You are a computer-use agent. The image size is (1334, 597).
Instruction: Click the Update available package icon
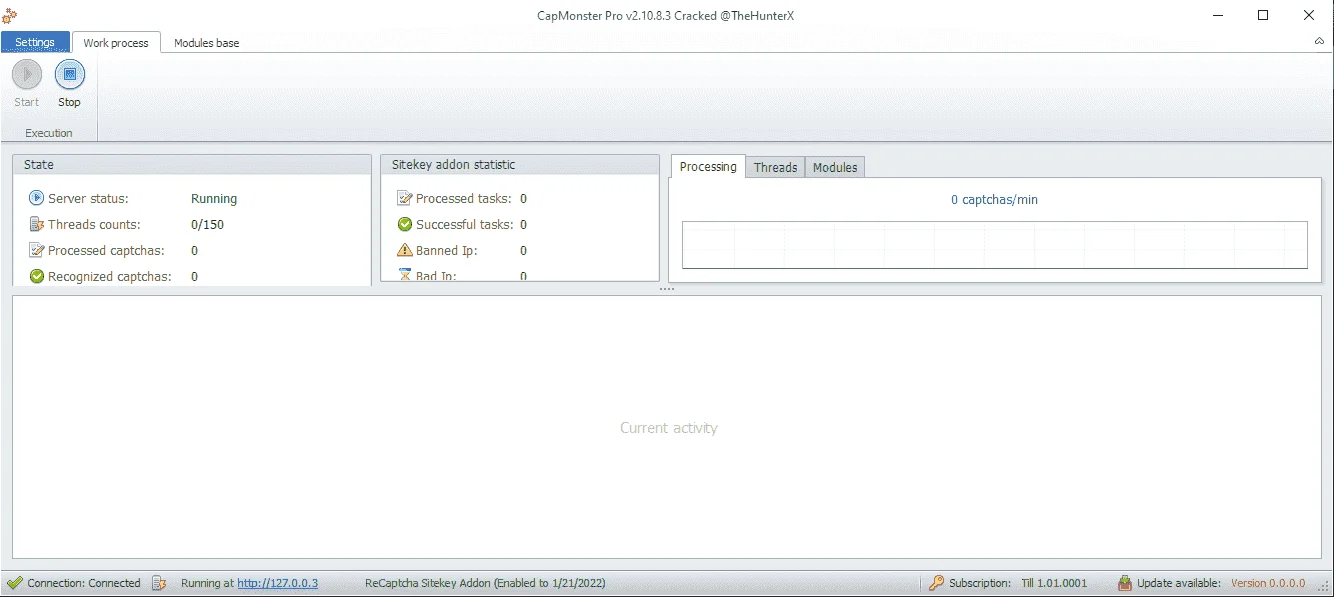(1125, 583)
